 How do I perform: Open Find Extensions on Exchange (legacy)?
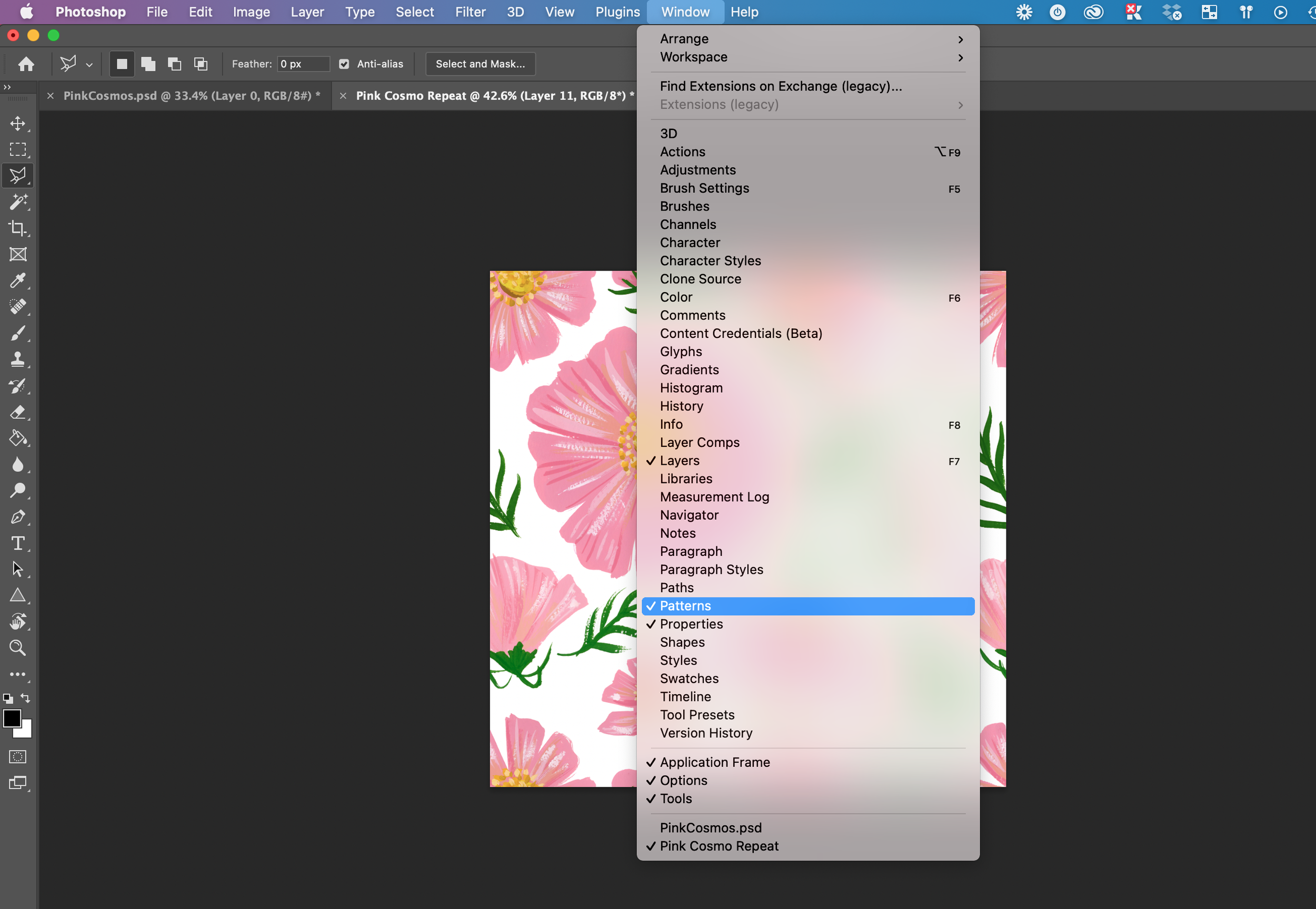[781, 86]
